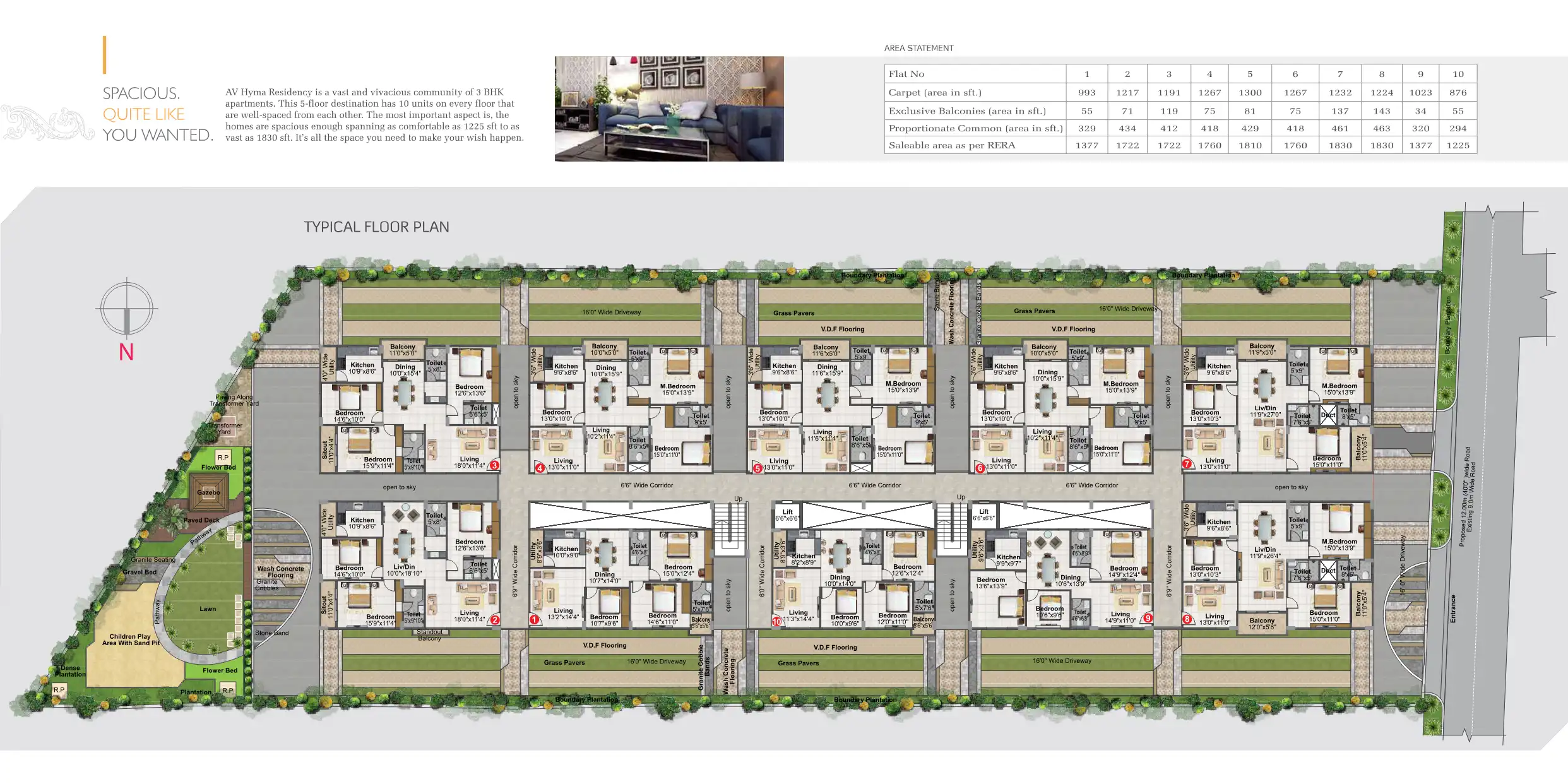Open the living room interior photo

tap(669, 109)
